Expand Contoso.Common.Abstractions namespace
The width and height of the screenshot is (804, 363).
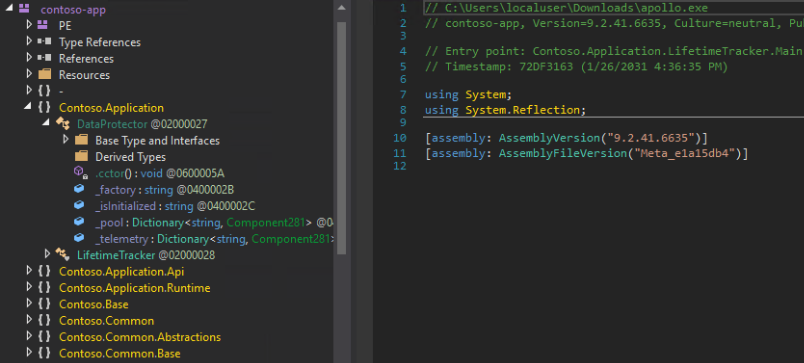(29, 336)
